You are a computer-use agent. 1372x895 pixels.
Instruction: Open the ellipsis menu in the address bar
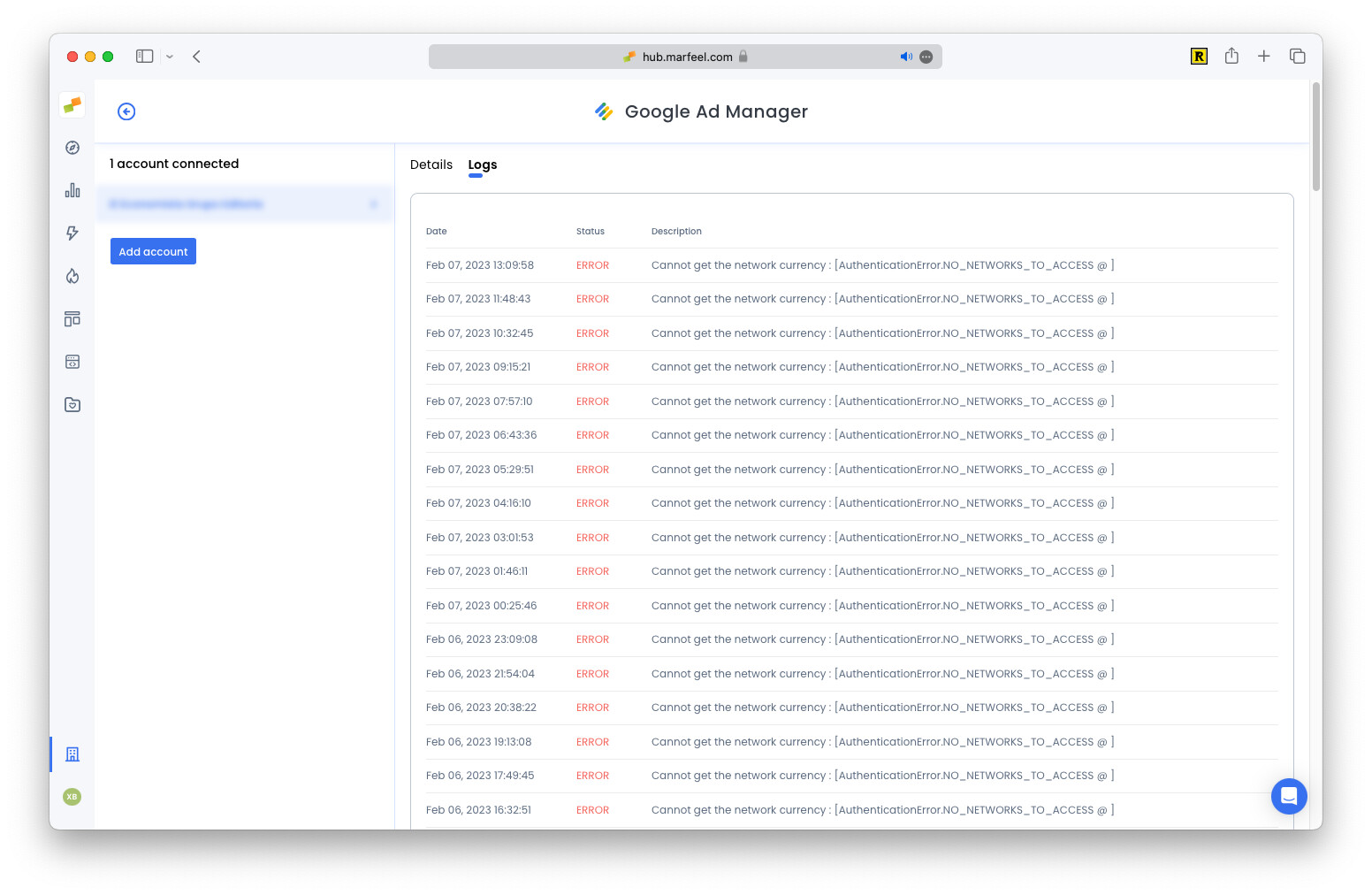[x=926, y=57]
